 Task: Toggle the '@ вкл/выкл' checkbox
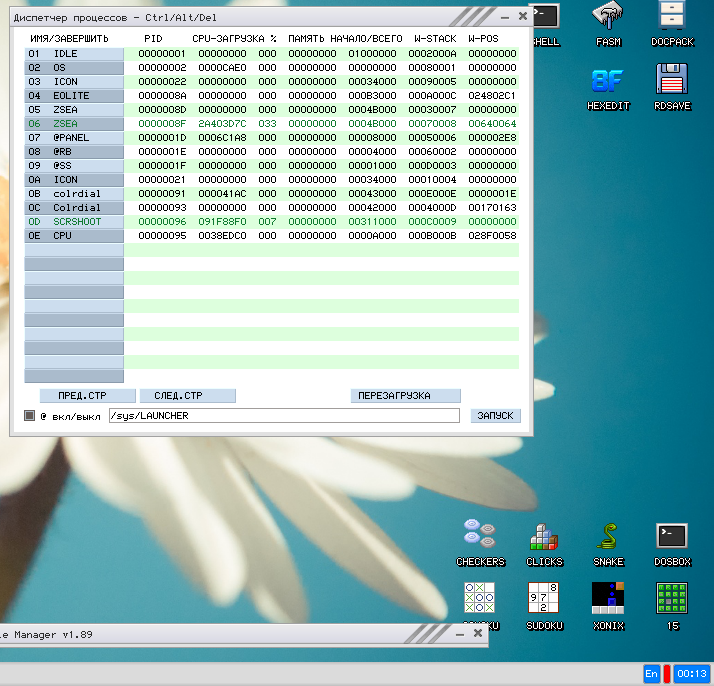(x=30, y=416)
